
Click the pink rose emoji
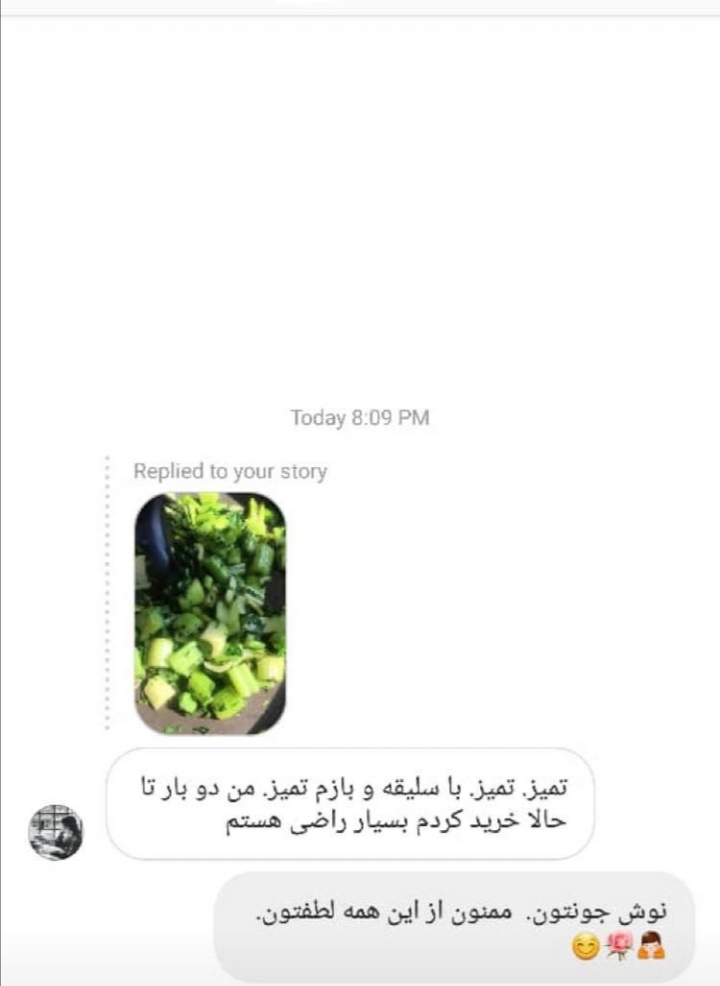619,947
